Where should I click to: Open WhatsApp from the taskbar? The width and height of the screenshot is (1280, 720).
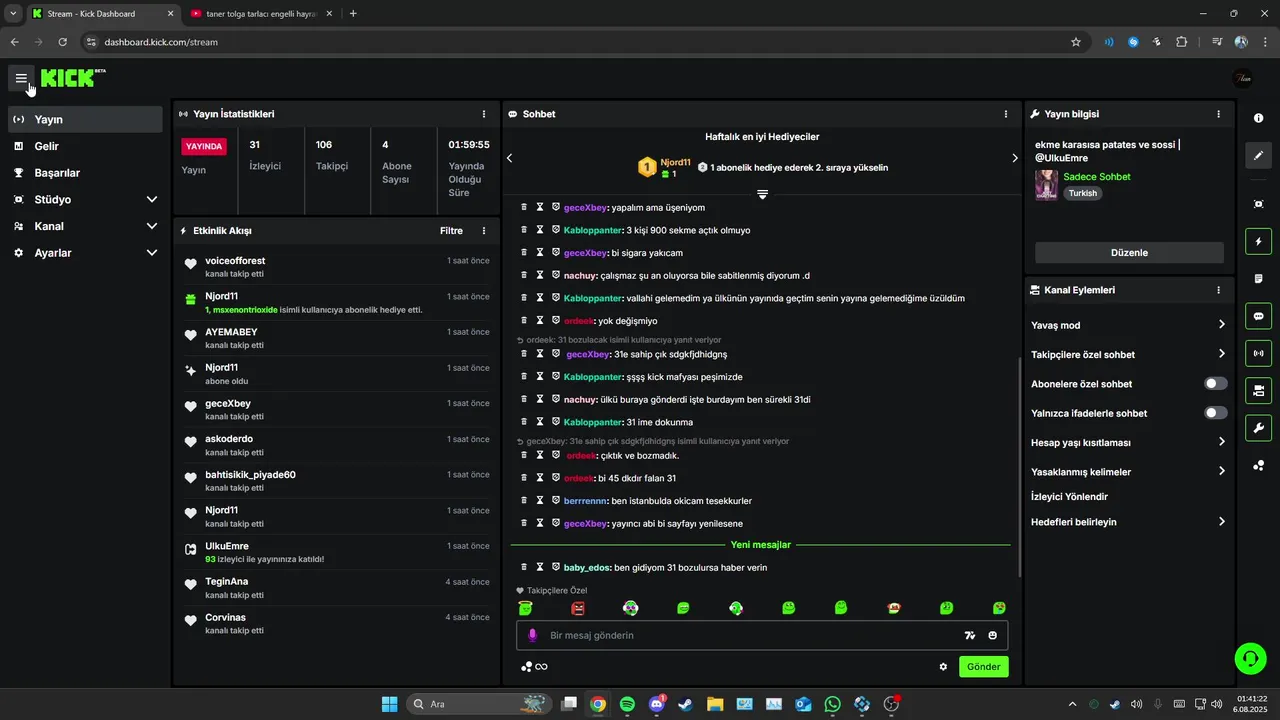point(833,704)
